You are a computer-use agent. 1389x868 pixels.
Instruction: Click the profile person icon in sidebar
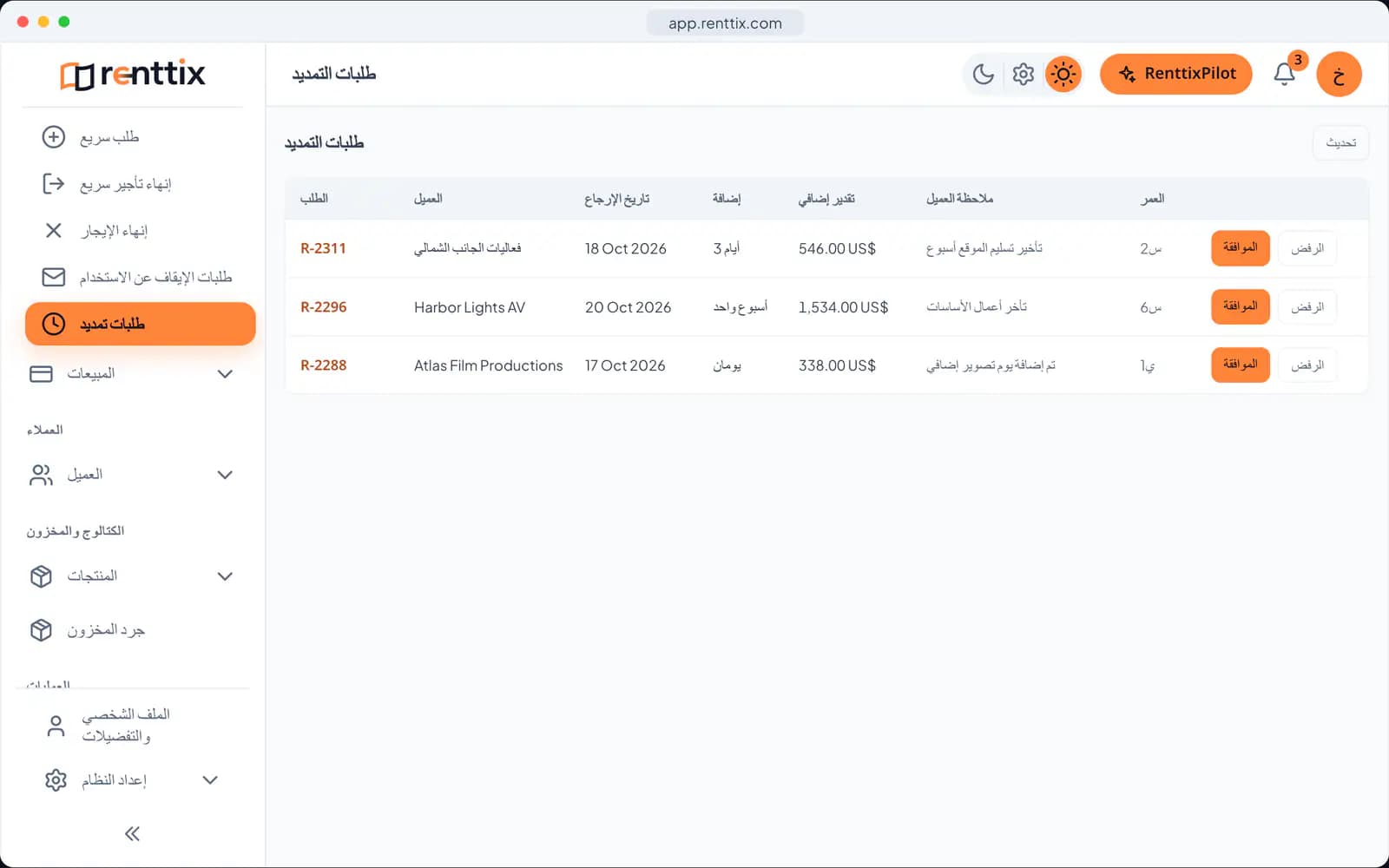click(56, 726)
